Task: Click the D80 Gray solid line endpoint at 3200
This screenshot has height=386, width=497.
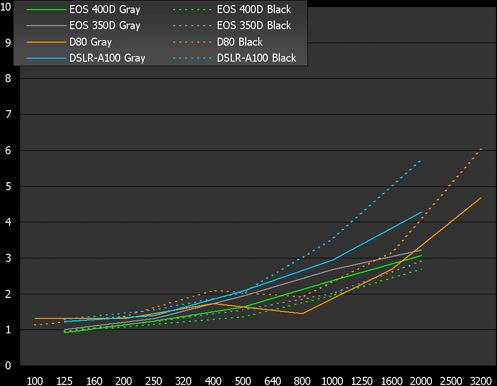Action: [481, 198]
